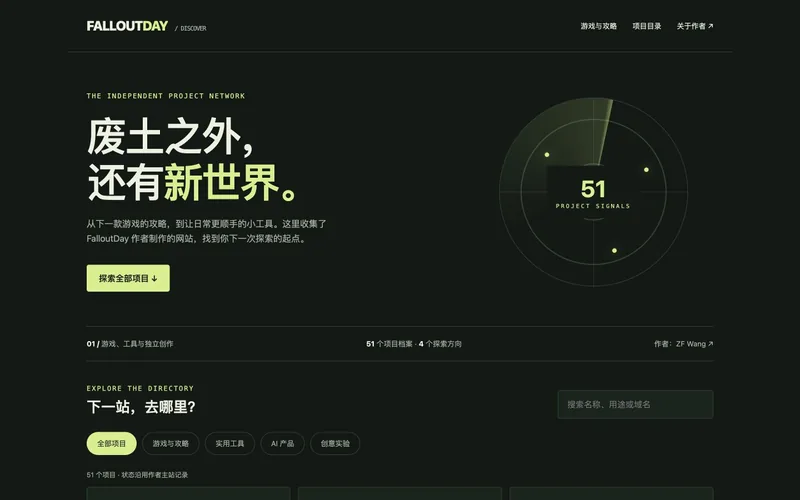Select the 游戏与攻略 filter chip

pos(170,443)
